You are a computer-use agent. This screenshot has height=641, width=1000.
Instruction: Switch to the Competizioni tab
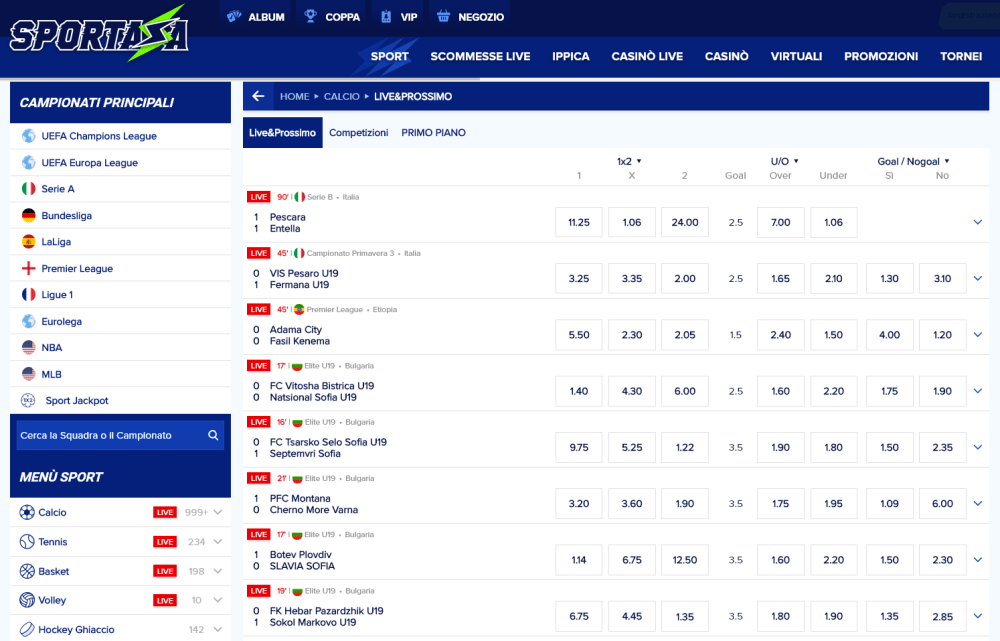[358, 133]
